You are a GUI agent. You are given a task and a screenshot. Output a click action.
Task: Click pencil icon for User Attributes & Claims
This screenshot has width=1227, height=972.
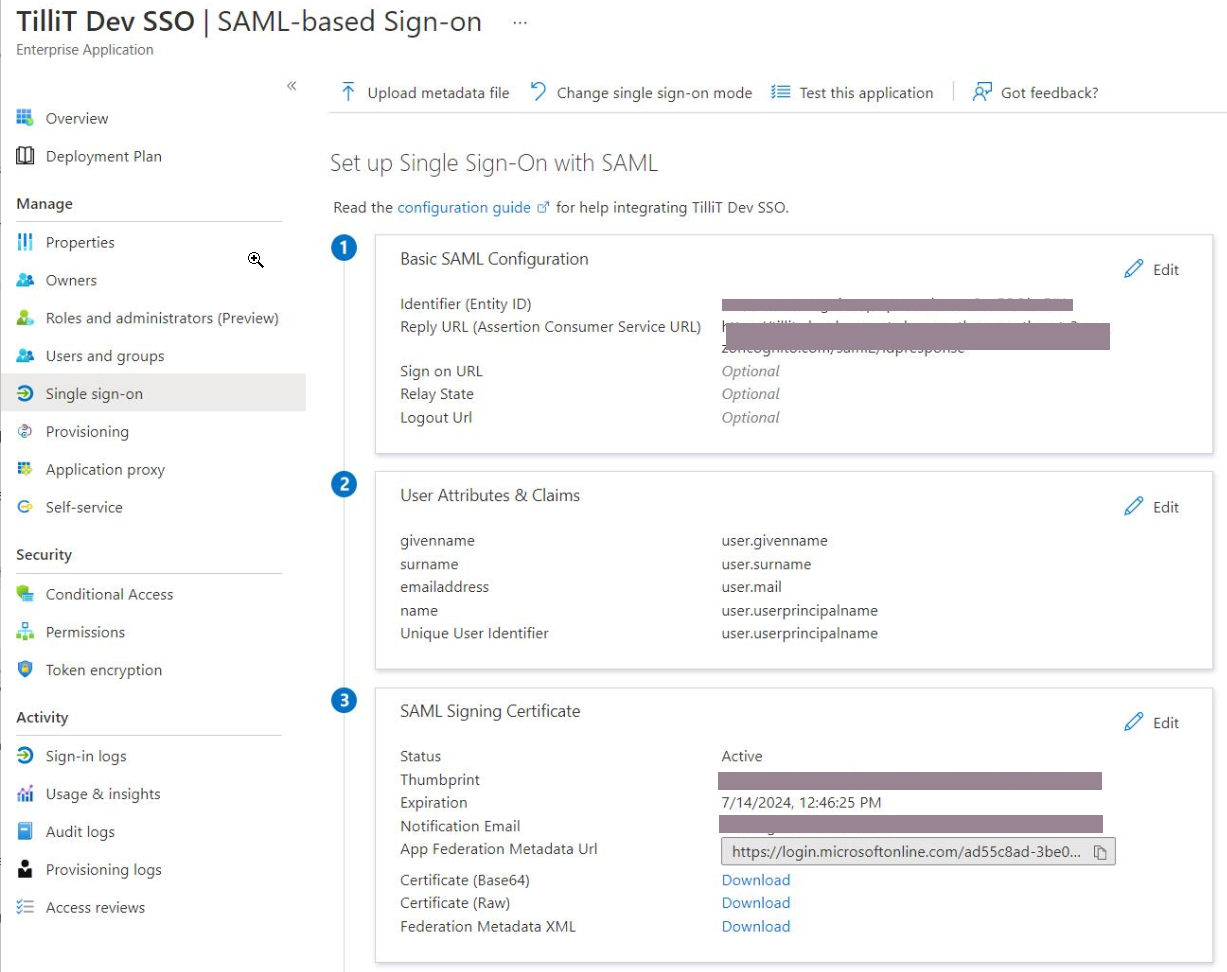pyautogui.click(x=1133, y=506)
